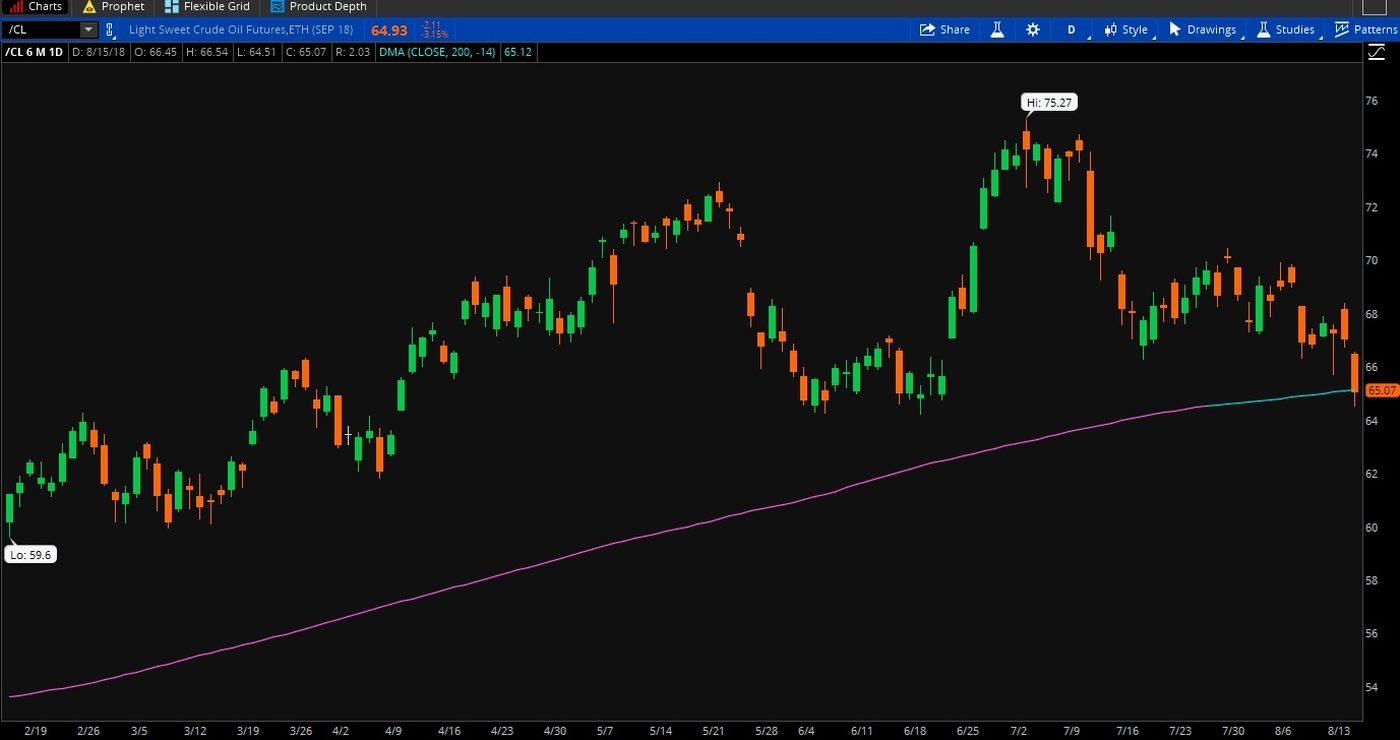Switch to the Prophet tab
Screen dimensions: 1400x740
point(113,7)
